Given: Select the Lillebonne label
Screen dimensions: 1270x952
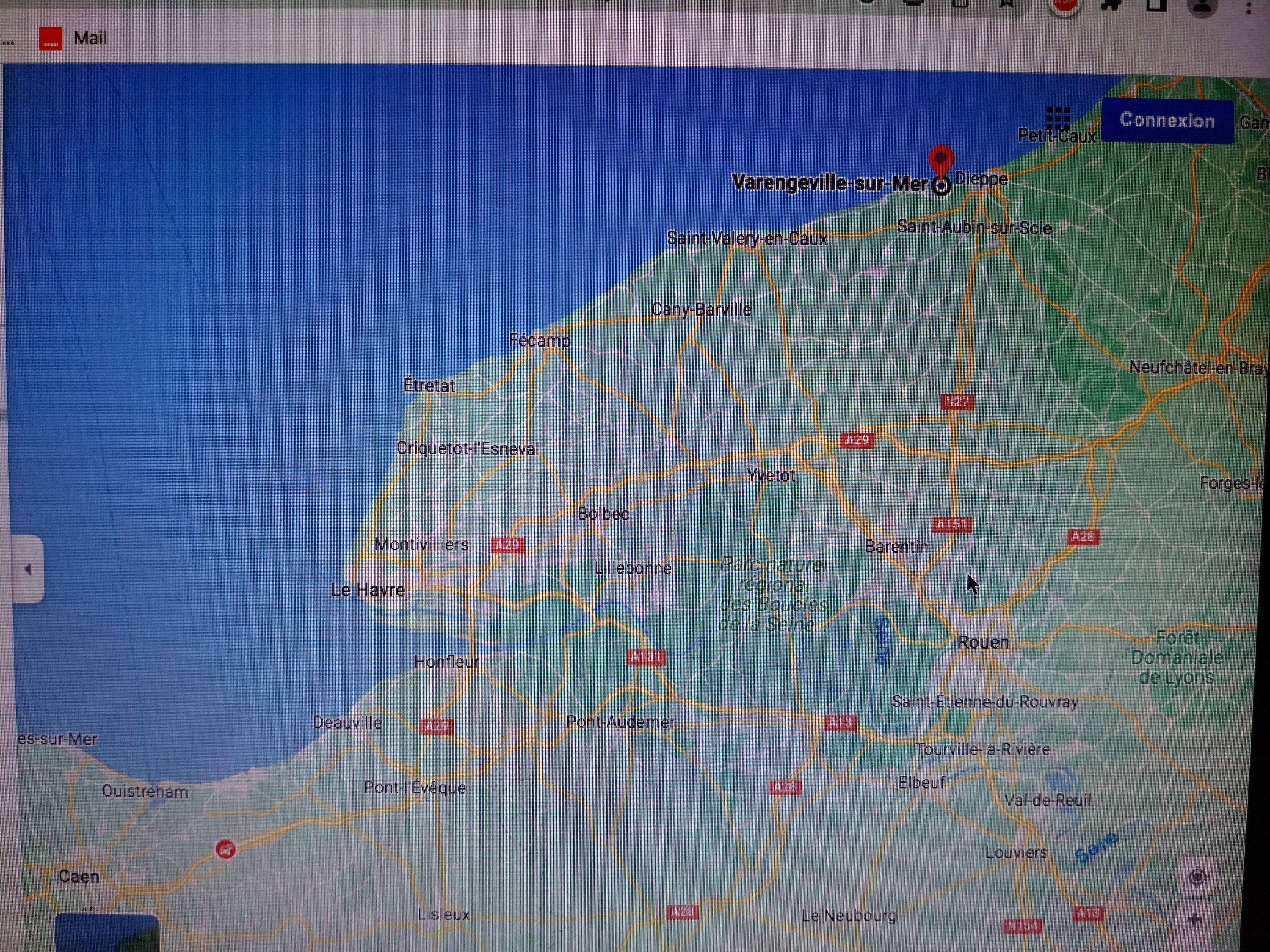Looking at the screenshot, I should pyautogui.click(x=633, y=568).
